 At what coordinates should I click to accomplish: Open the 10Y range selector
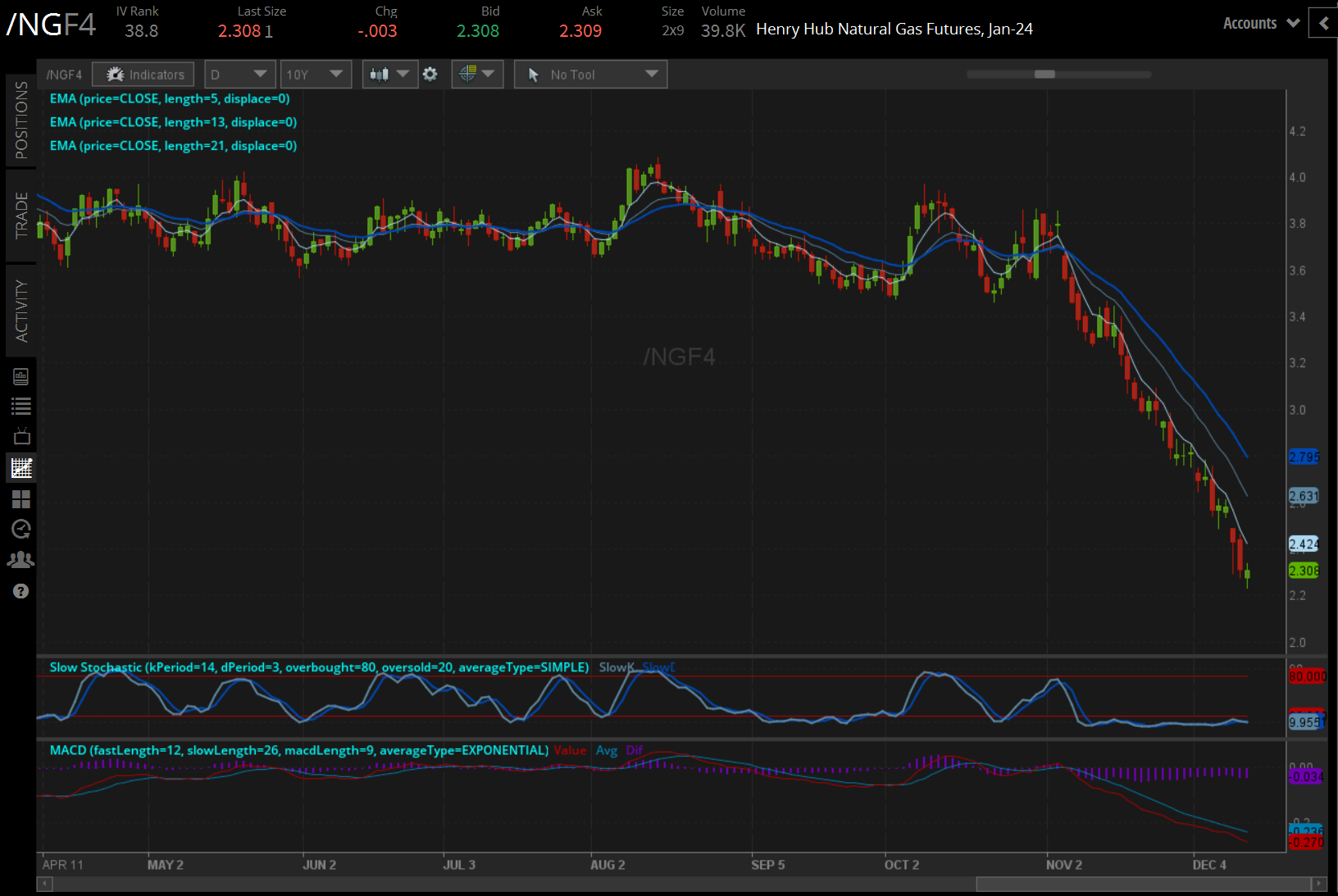pyautogui.click(x=316, y=75)
